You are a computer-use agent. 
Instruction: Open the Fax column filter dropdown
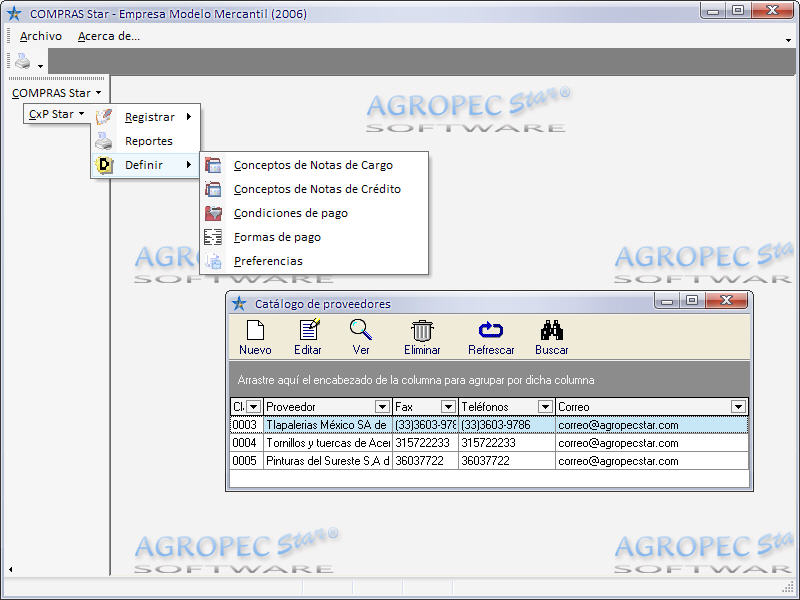(448, 407)
